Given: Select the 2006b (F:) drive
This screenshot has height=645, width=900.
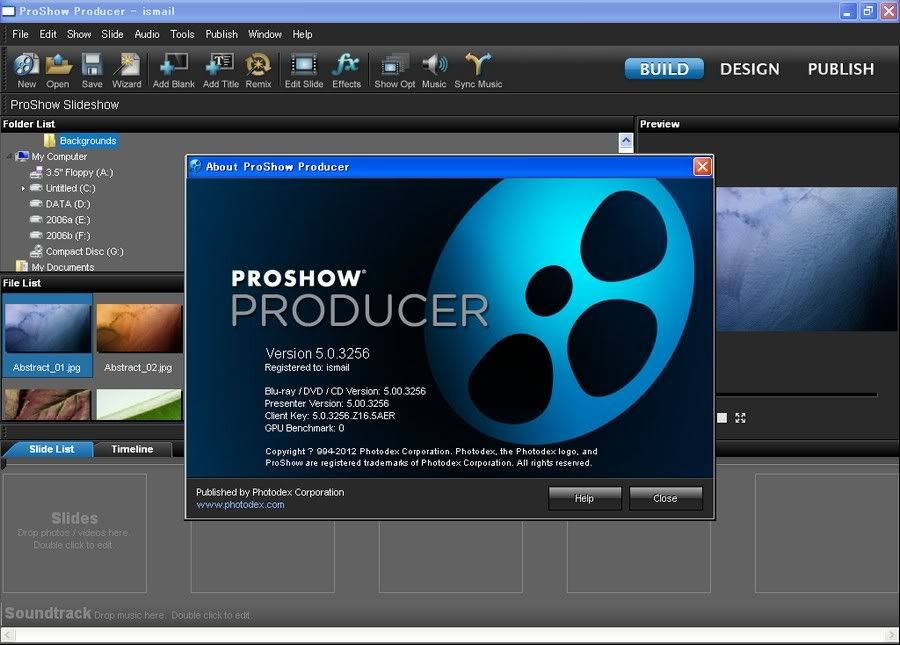Looking at the screenshot, I should (x=68, y=235).
